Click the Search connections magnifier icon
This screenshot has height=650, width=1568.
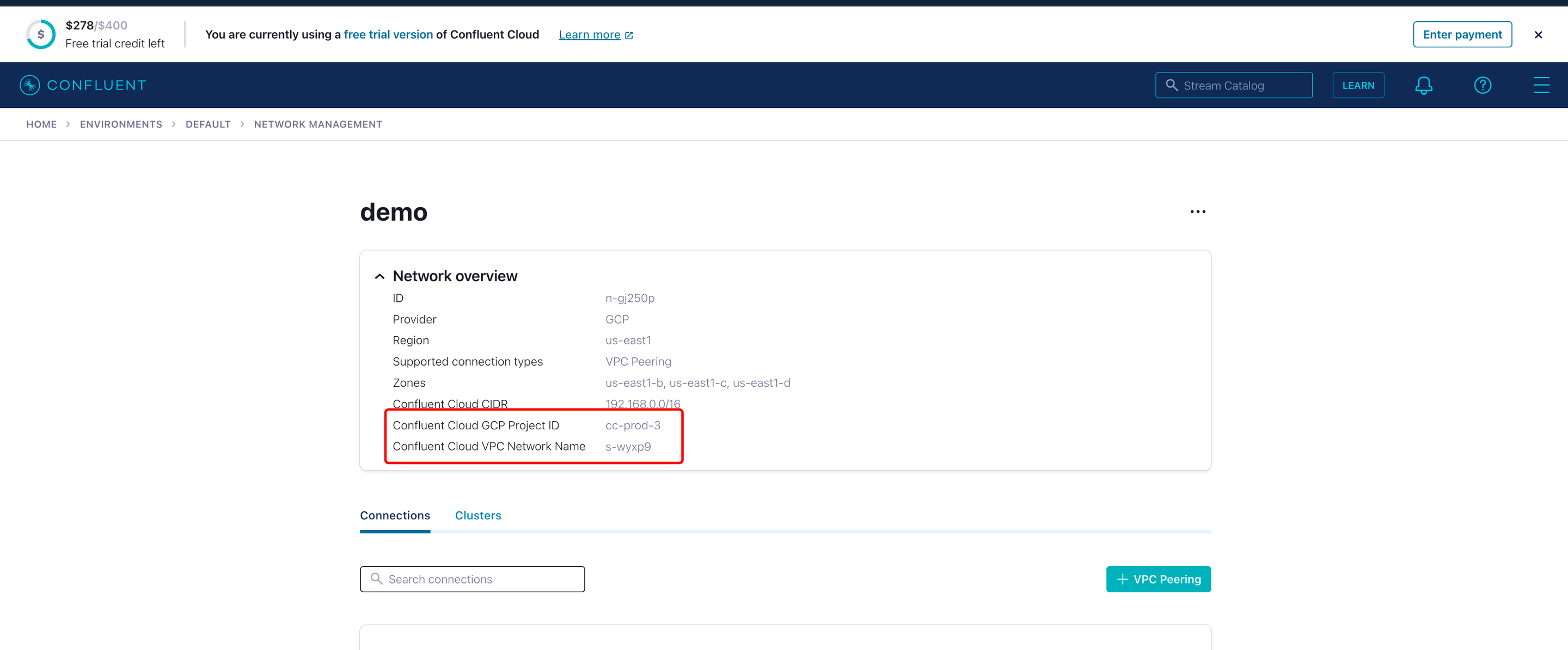[377, 579]
